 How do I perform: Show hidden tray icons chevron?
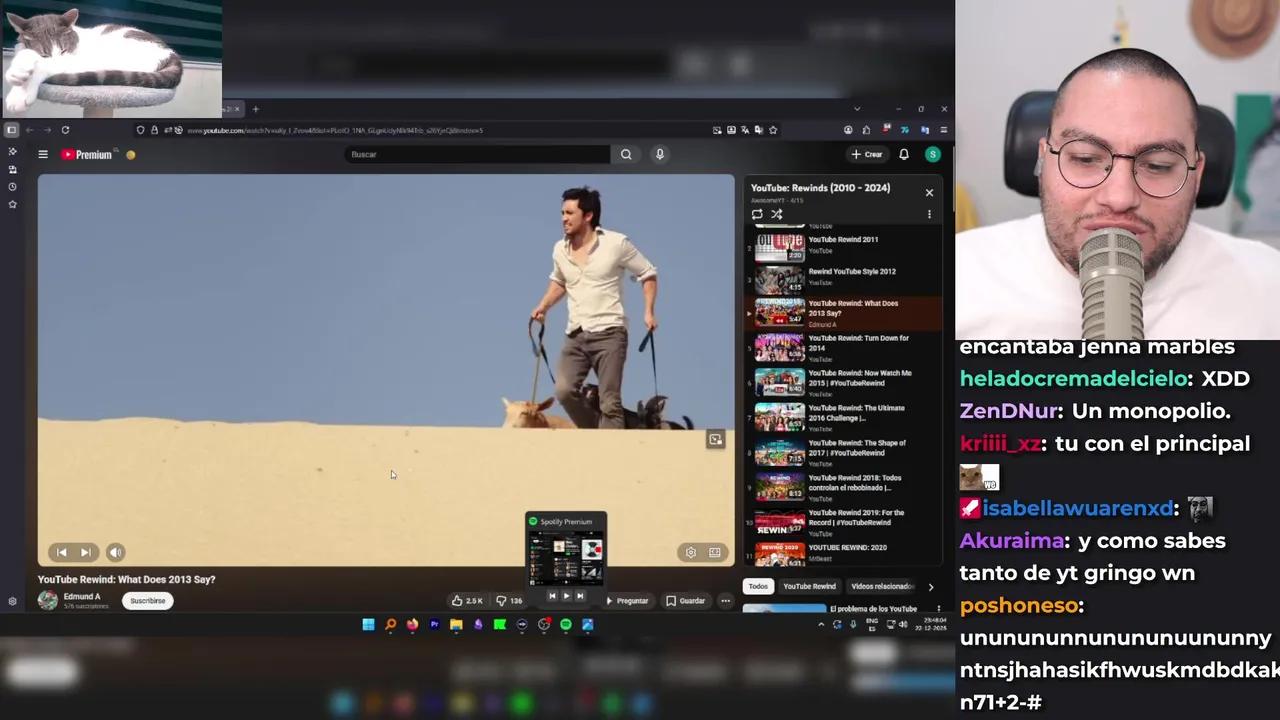click(821, 625)
